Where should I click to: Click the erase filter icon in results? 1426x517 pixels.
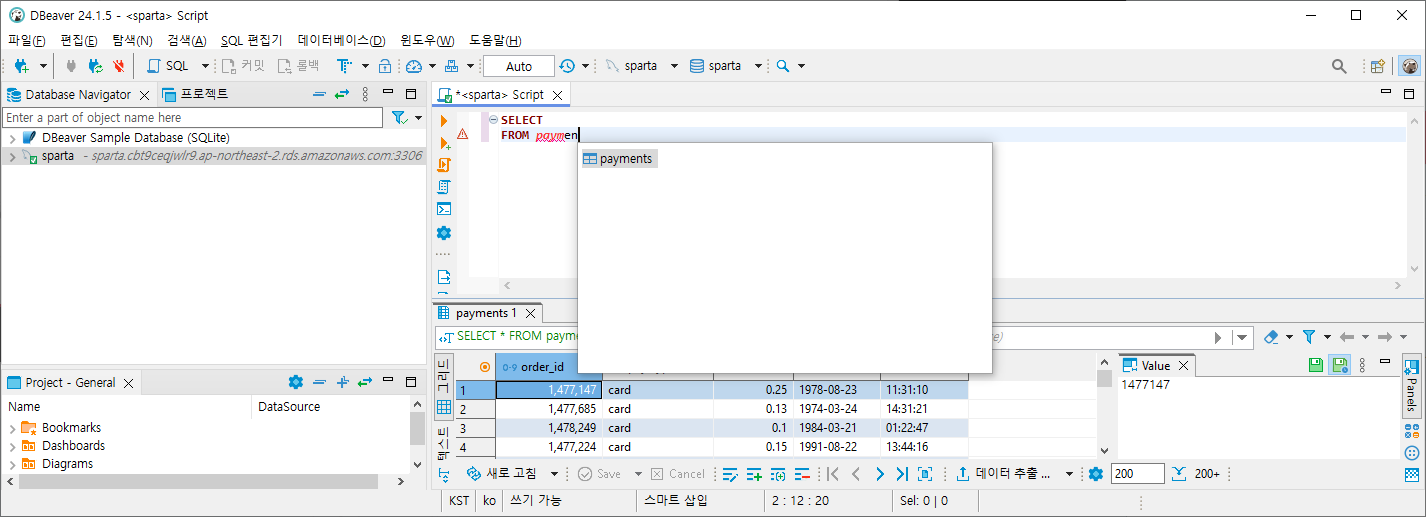pyautogui.click(x=1270, y=337)
